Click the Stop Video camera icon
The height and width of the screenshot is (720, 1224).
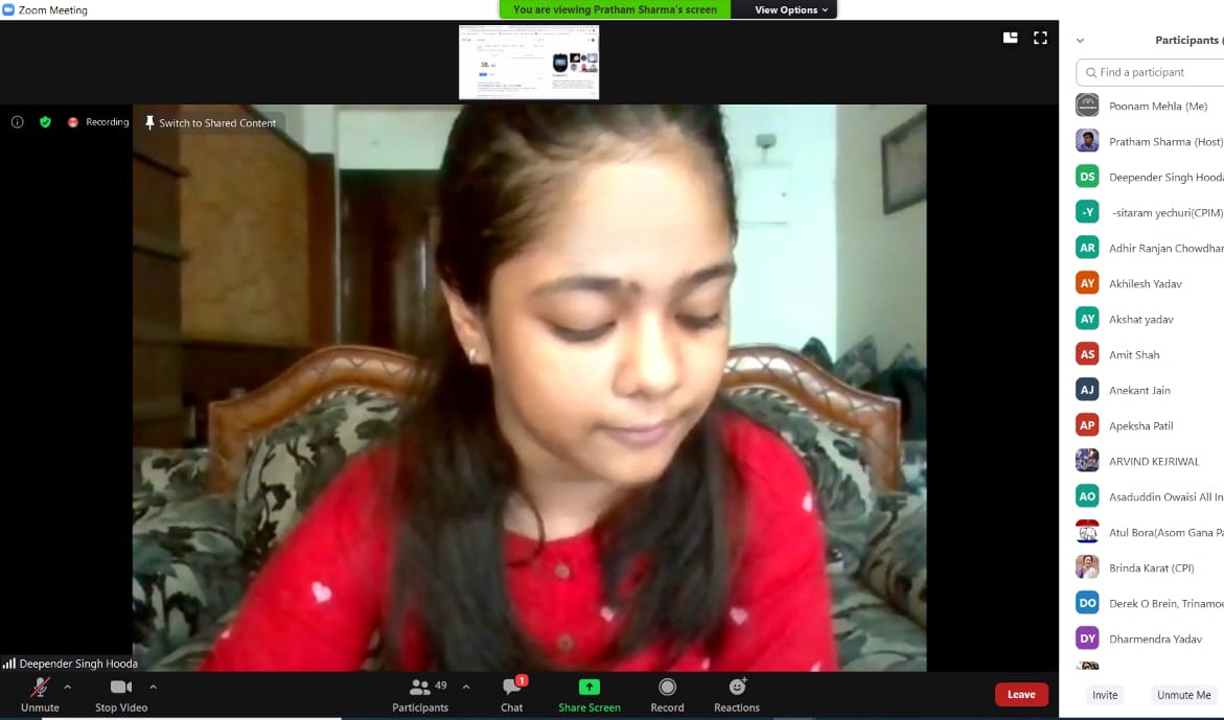click(121, 687)
